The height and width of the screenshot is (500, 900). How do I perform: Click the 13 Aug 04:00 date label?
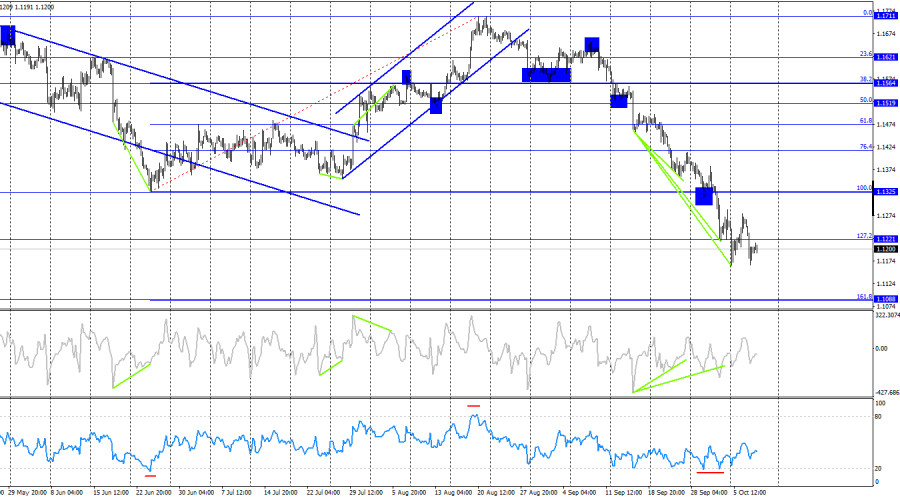pyautogui.click(x=452, y=493)
